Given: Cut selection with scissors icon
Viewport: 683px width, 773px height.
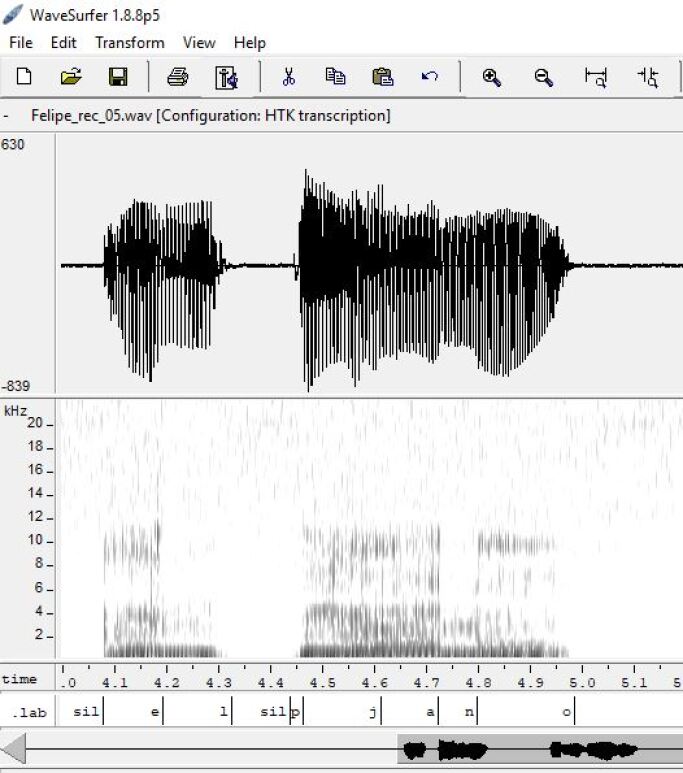Looking at the screenshot, I should 289,77.
